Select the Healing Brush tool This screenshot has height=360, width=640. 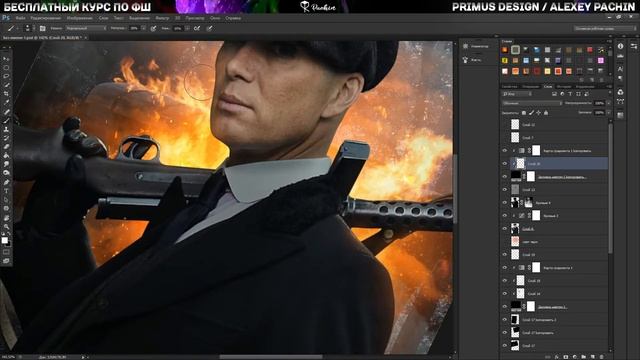coord(6,112)
